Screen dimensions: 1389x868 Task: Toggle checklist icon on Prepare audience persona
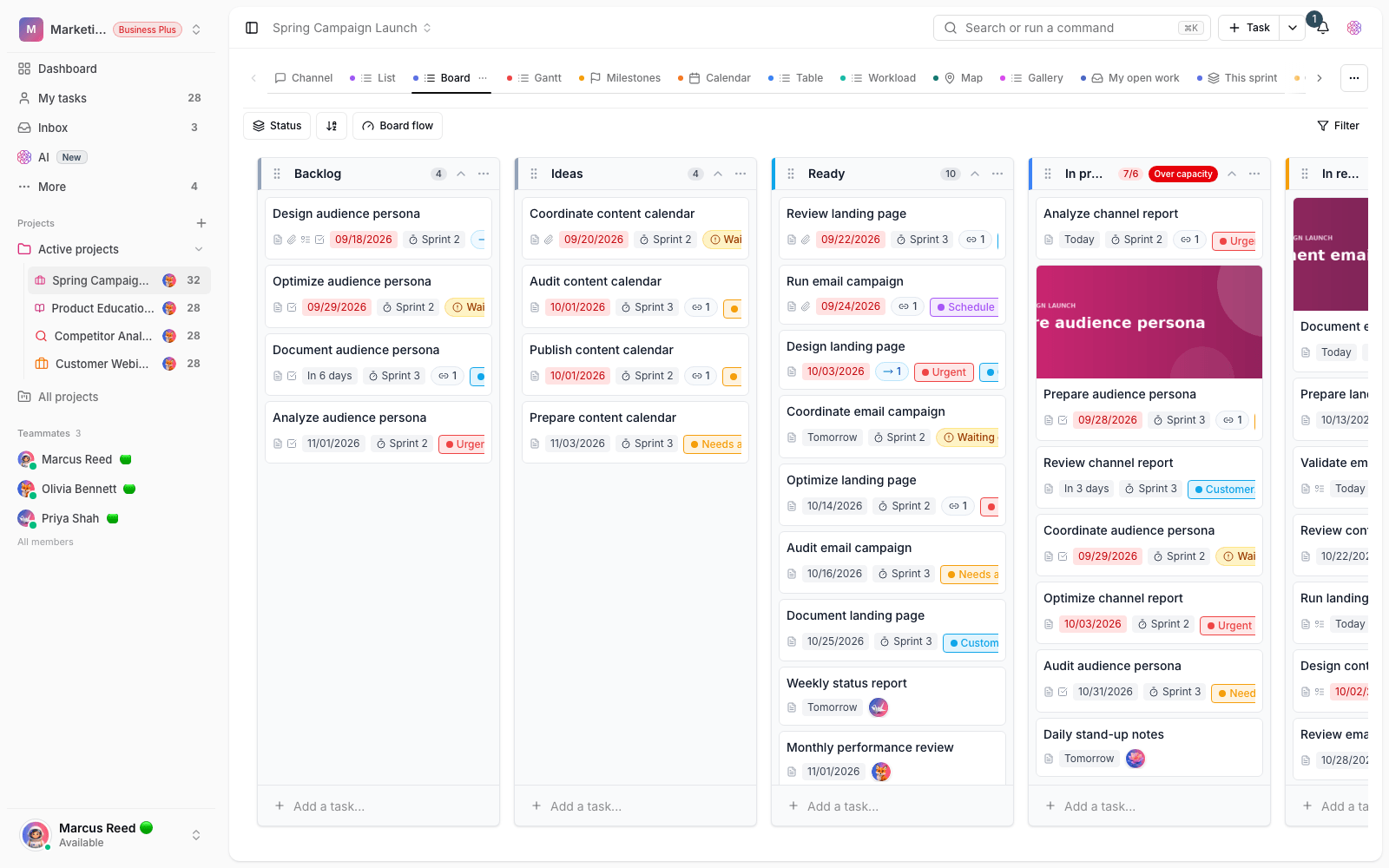[1063, 420]
